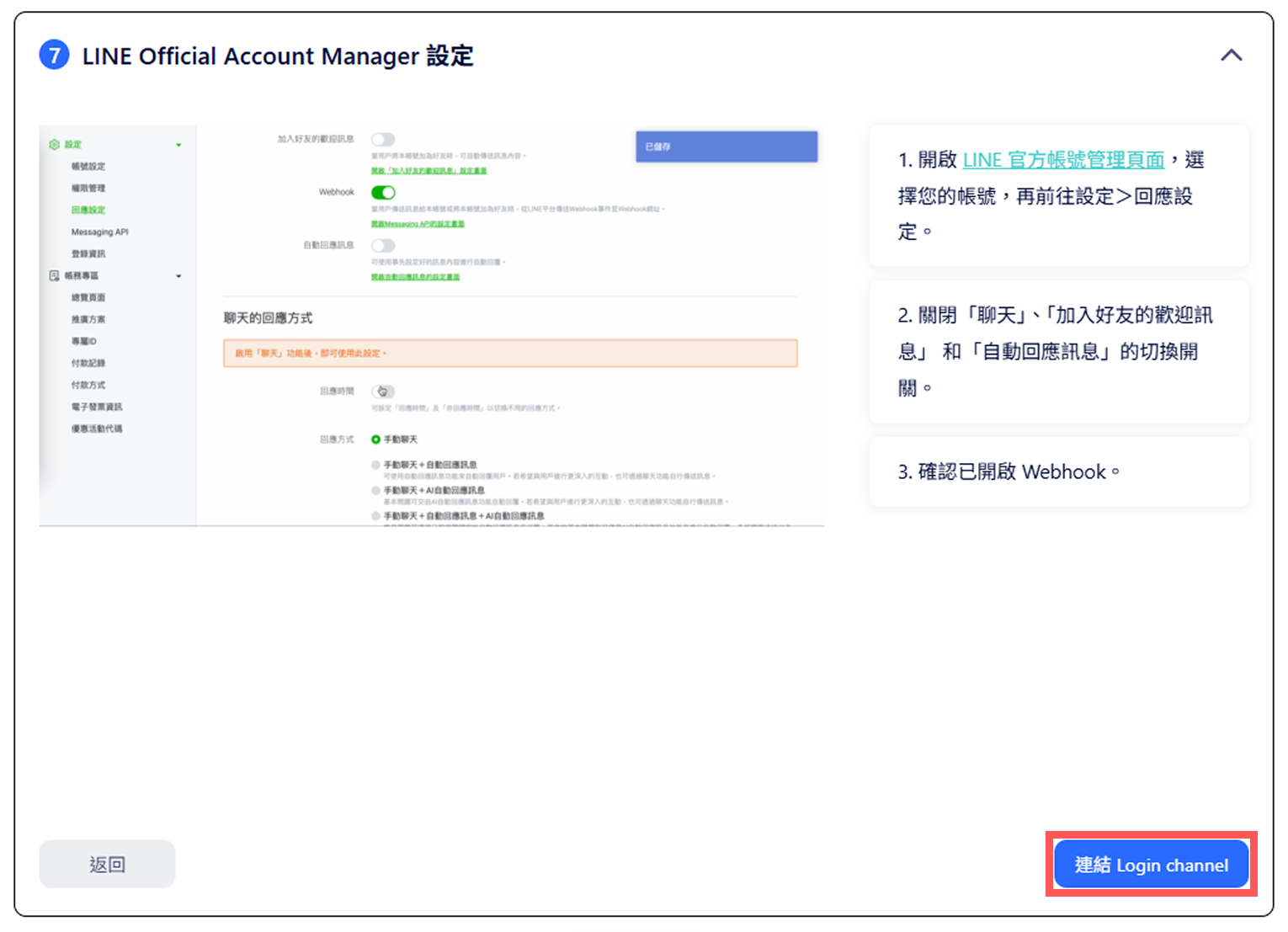Collapse the 帳務專區 sidebar group arrow
The image size is (1288, 932).
point(178,276)
